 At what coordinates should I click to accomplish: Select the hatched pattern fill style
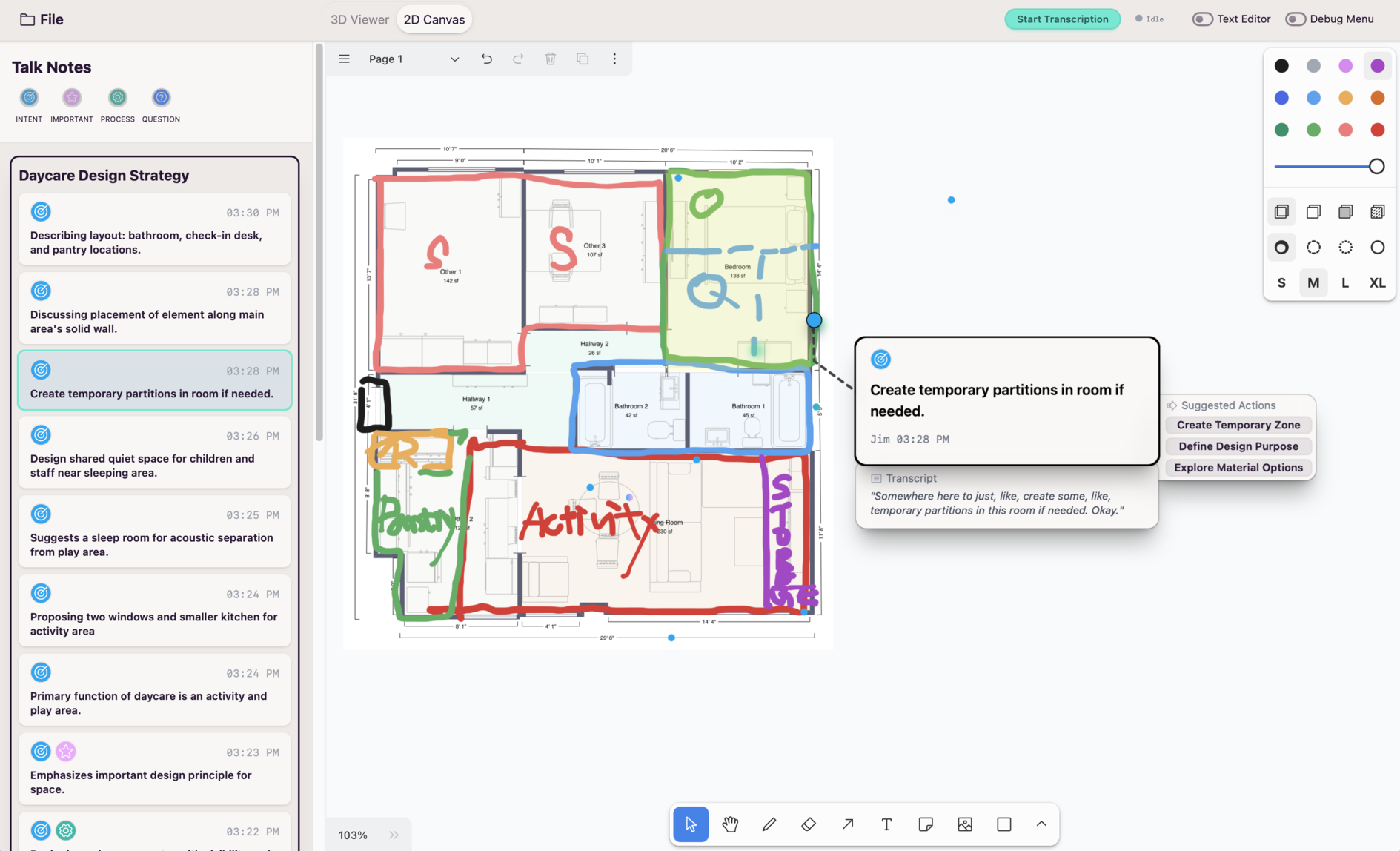point(1377,212)
